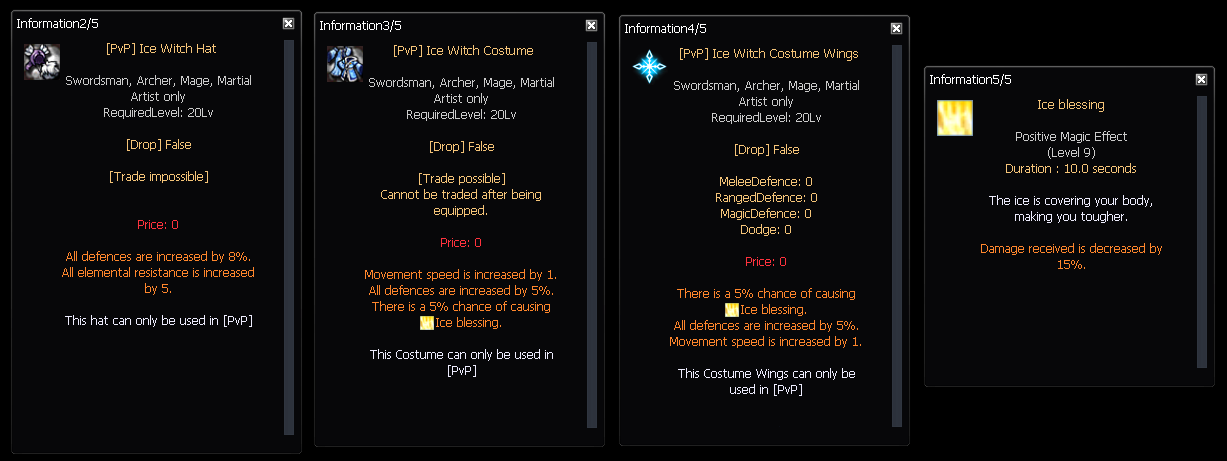The image size is (1227, 461).
Task: Click the Ice Witch Costume item icon
Action: pyautogui.click(x=345, y=64)
